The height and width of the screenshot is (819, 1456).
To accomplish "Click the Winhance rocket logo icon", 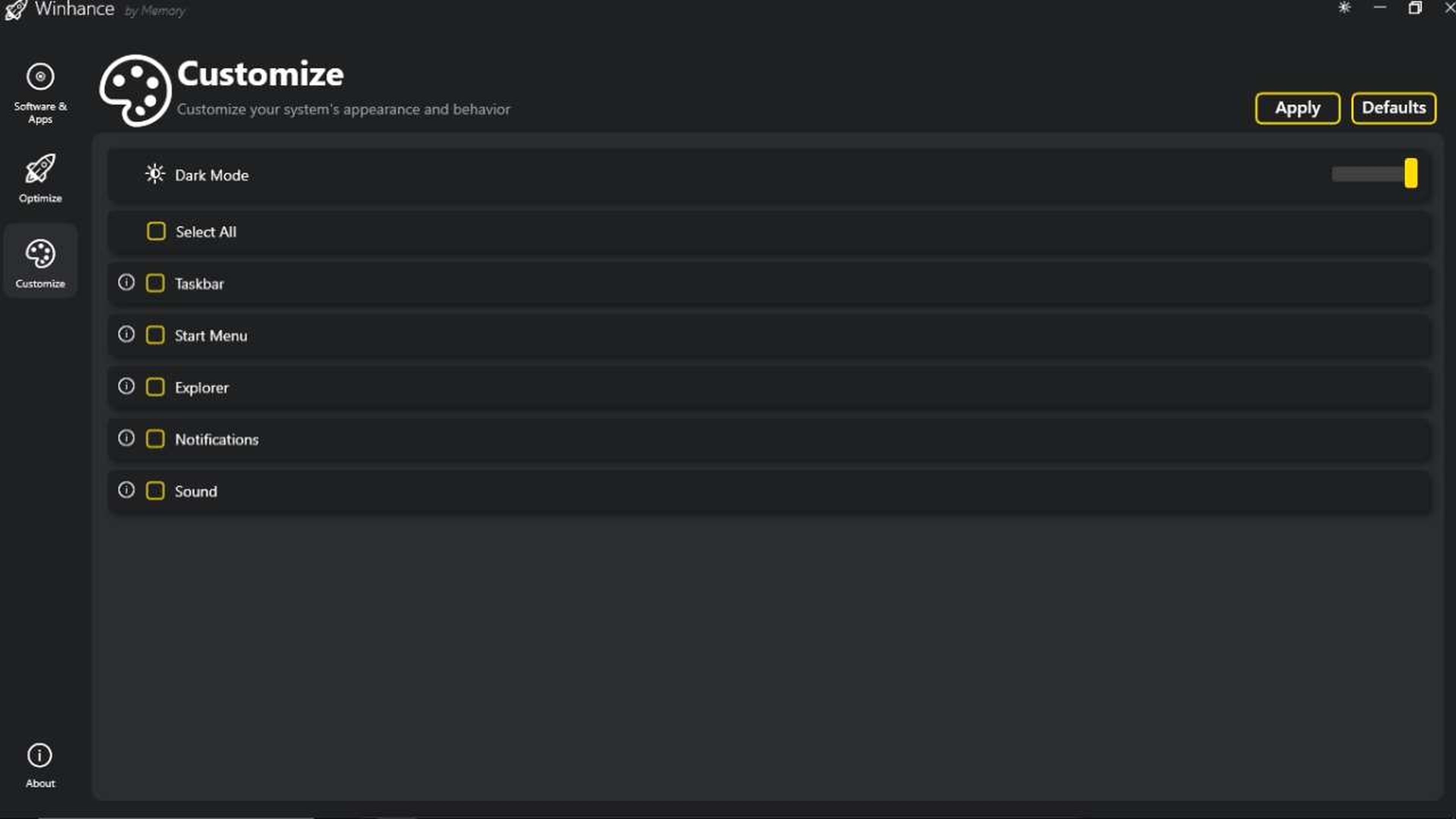I will point(14,9).
